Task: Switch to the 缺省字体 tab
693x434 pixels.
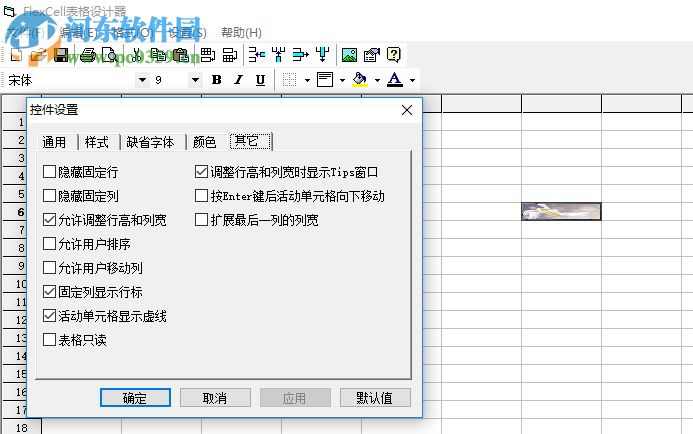Action: 150,142
